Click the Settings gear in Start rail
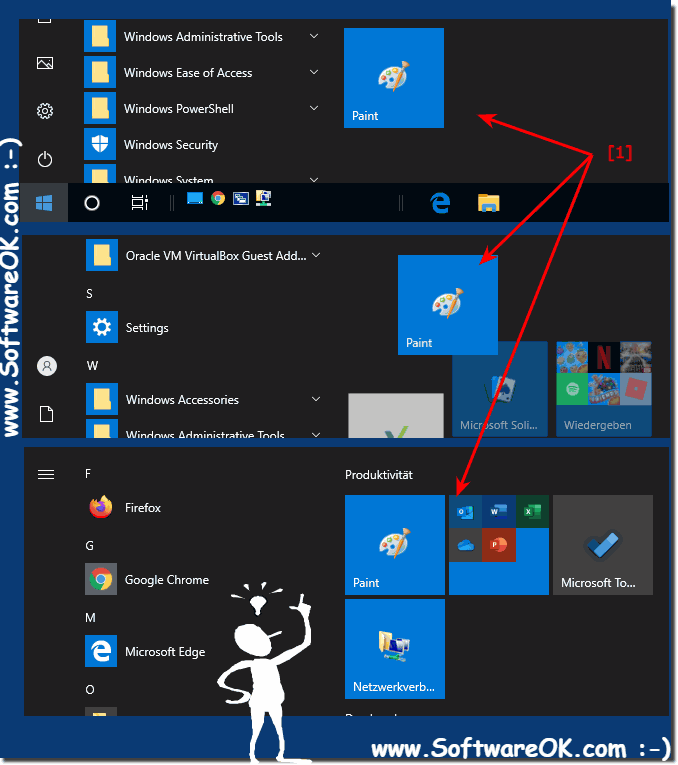This screenshot has height=765, width=678. point(45,111)
